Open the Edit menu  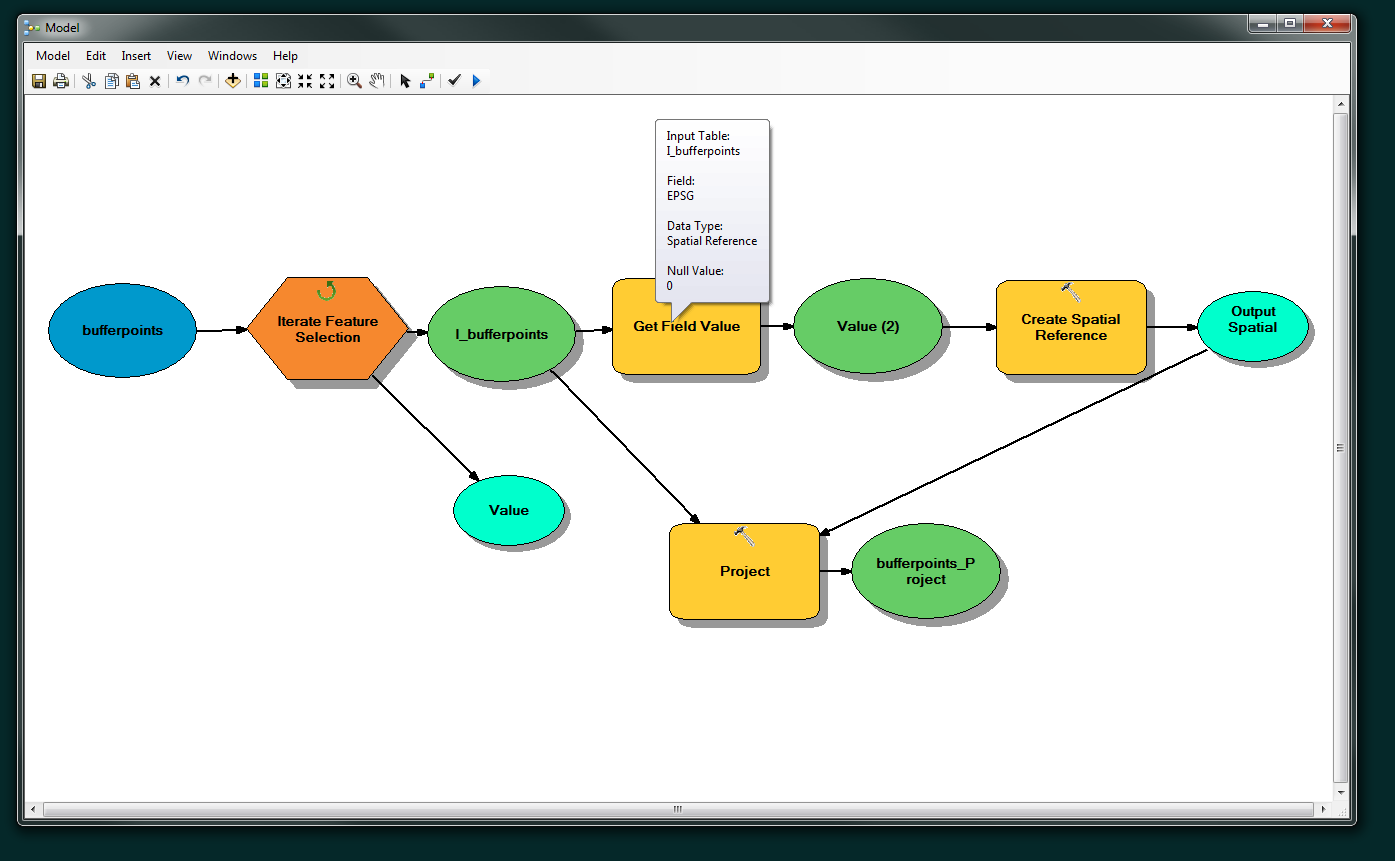click(96, 56)
